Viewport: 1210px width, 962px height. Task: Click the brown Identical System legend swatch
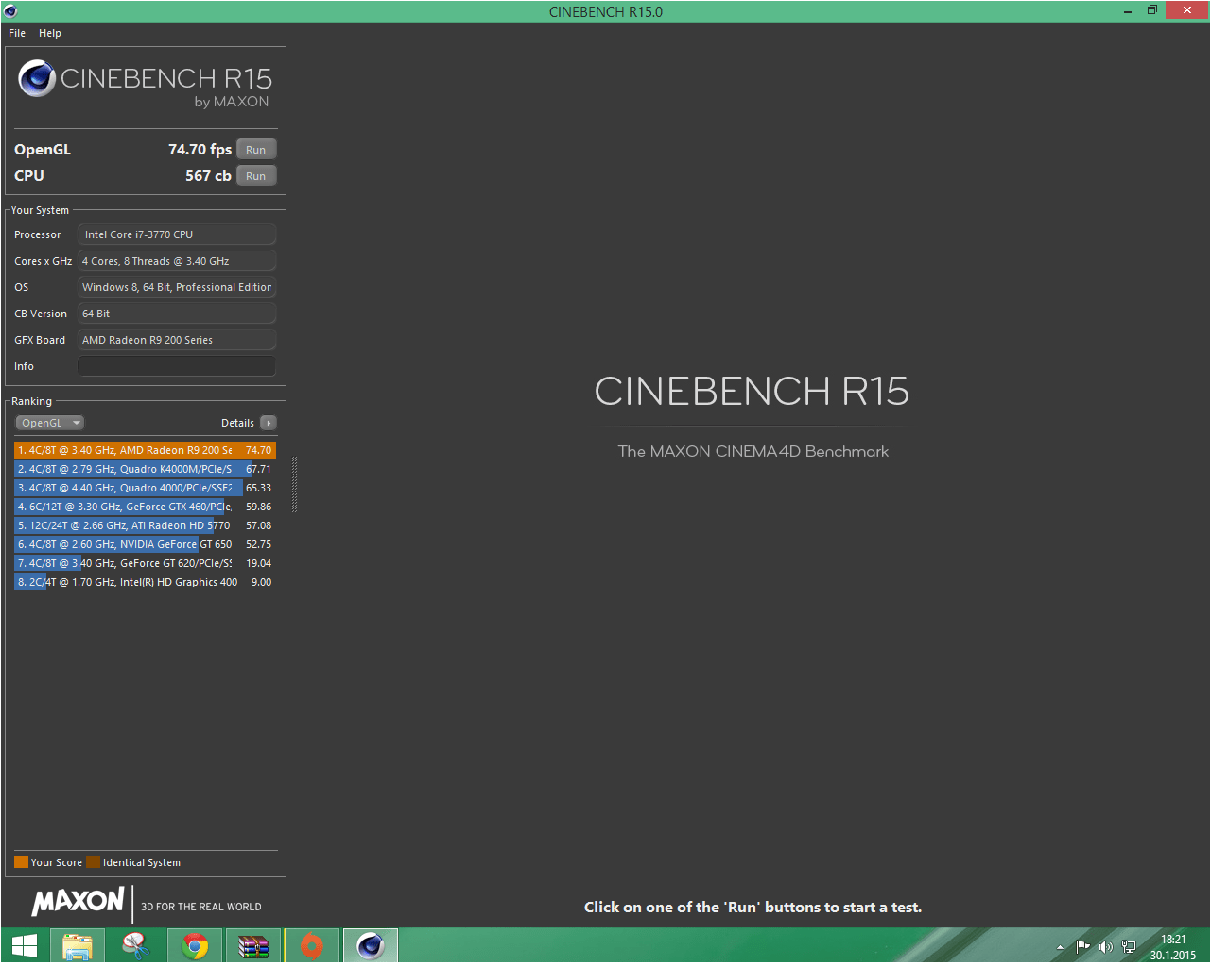click(x=93, y=862)
